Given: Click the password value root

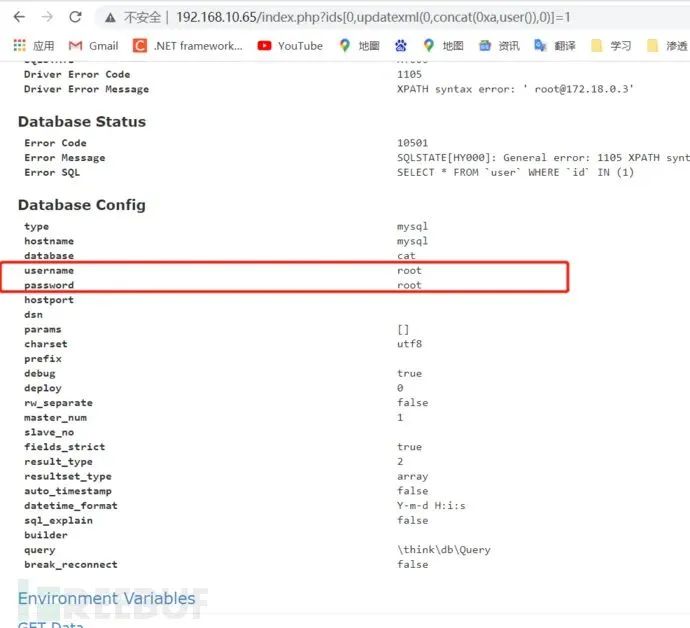Looking at the screenshot, I should pos(409,285).
